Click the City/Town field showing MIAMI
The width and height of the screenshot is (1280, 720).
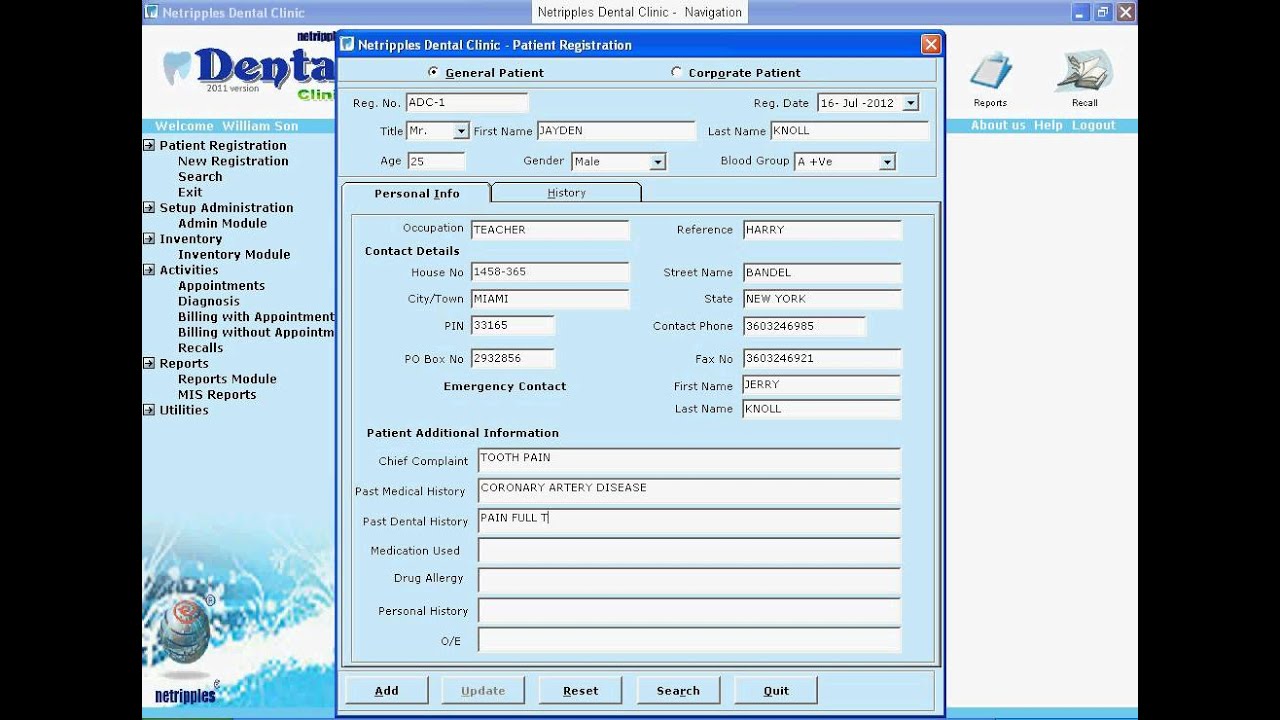550,299
